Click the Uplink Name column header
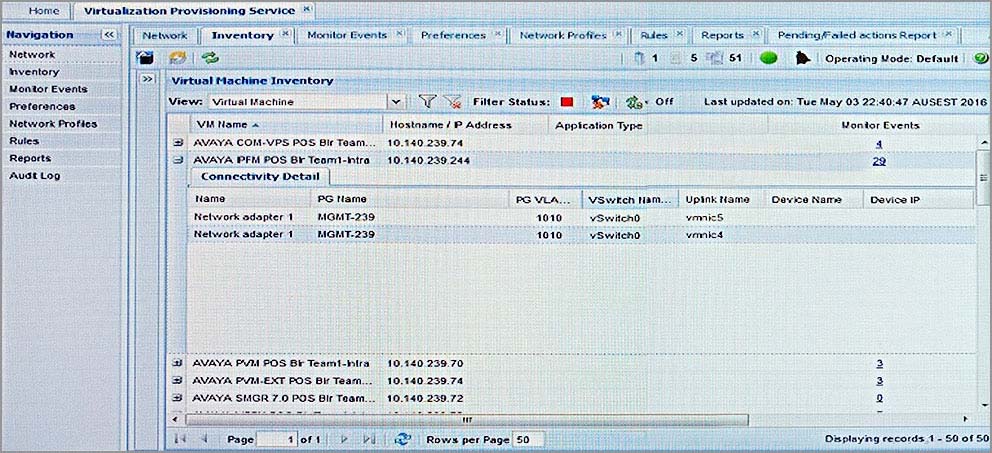 721,199
